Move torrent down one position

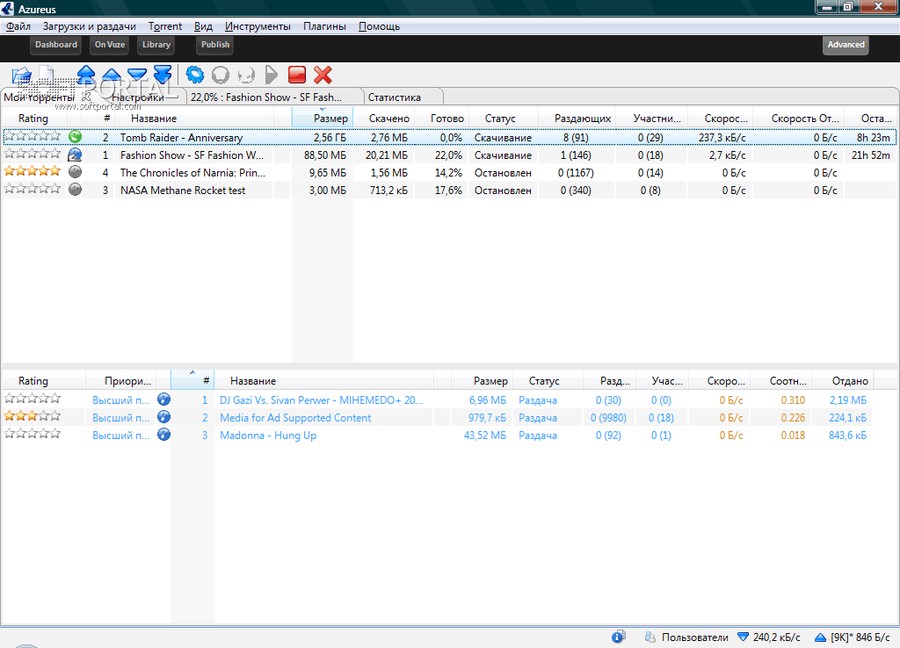click(x=137, y=75)
